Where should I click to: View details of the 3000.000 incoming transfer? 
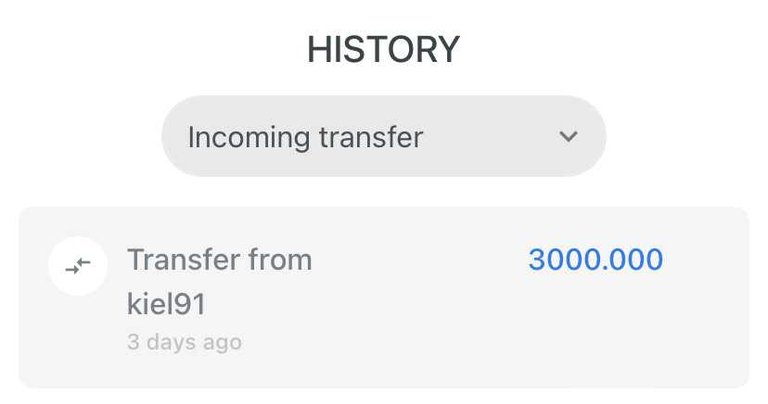pos(384,297)
